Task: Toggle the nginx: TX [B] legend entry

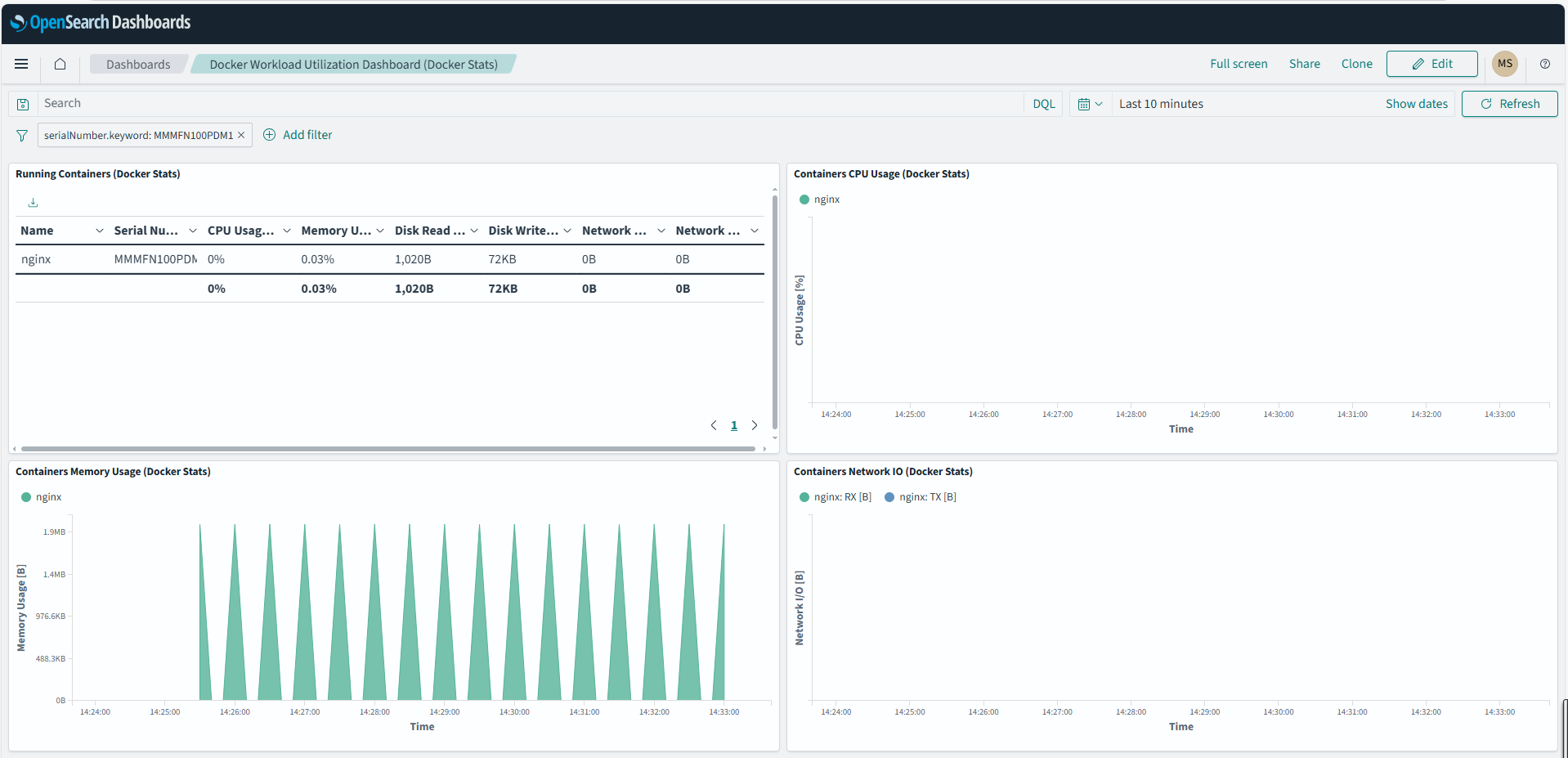Action: [x=920, y=496]
